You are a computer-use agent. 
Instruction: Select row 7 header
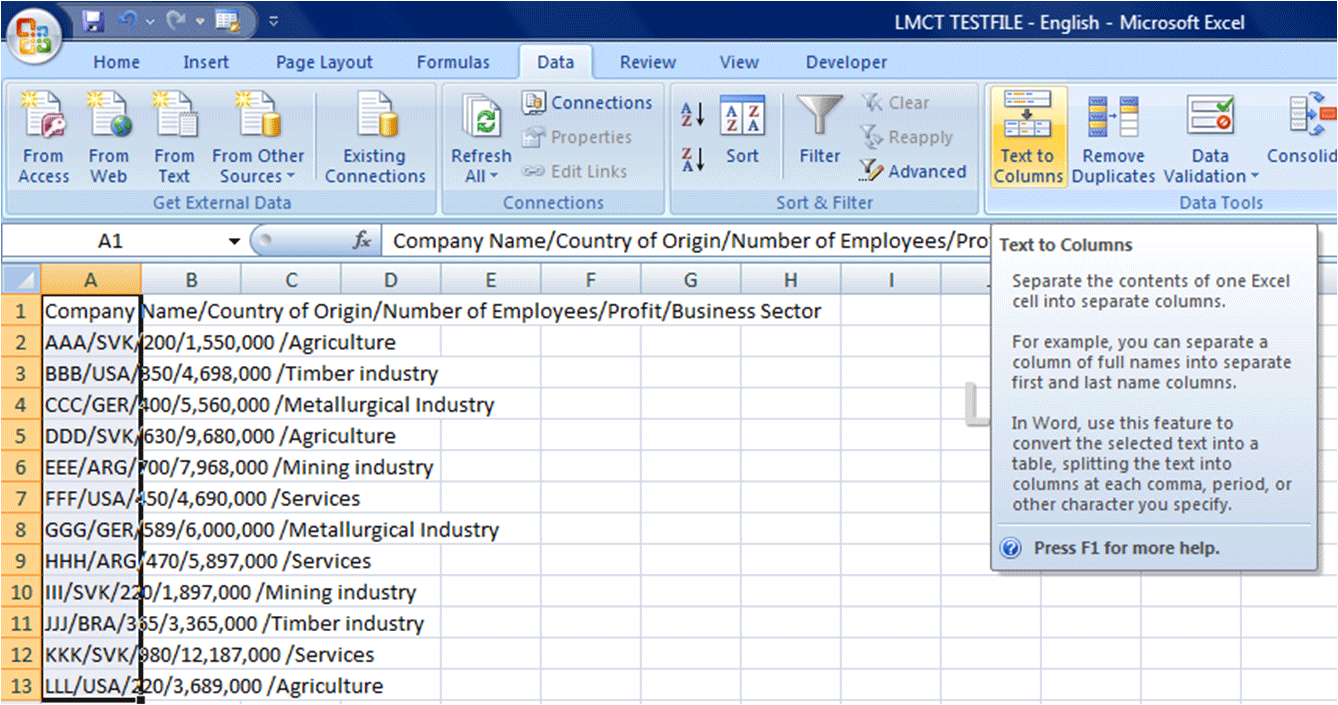21,498
